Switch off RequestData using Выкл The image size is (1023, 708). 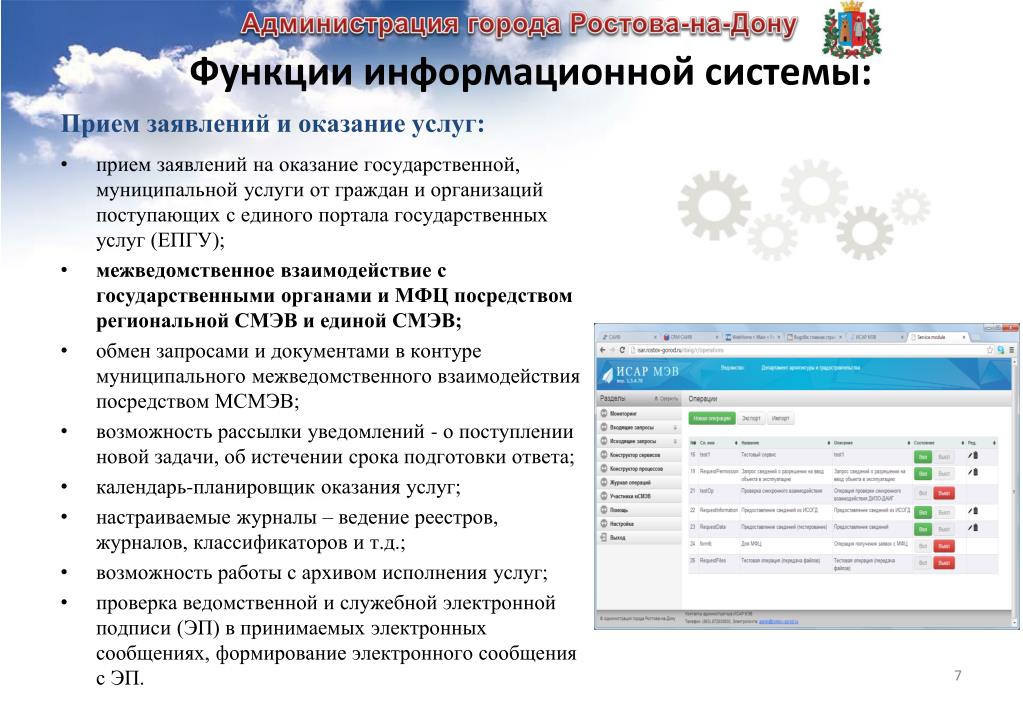(x=944, y=529)
